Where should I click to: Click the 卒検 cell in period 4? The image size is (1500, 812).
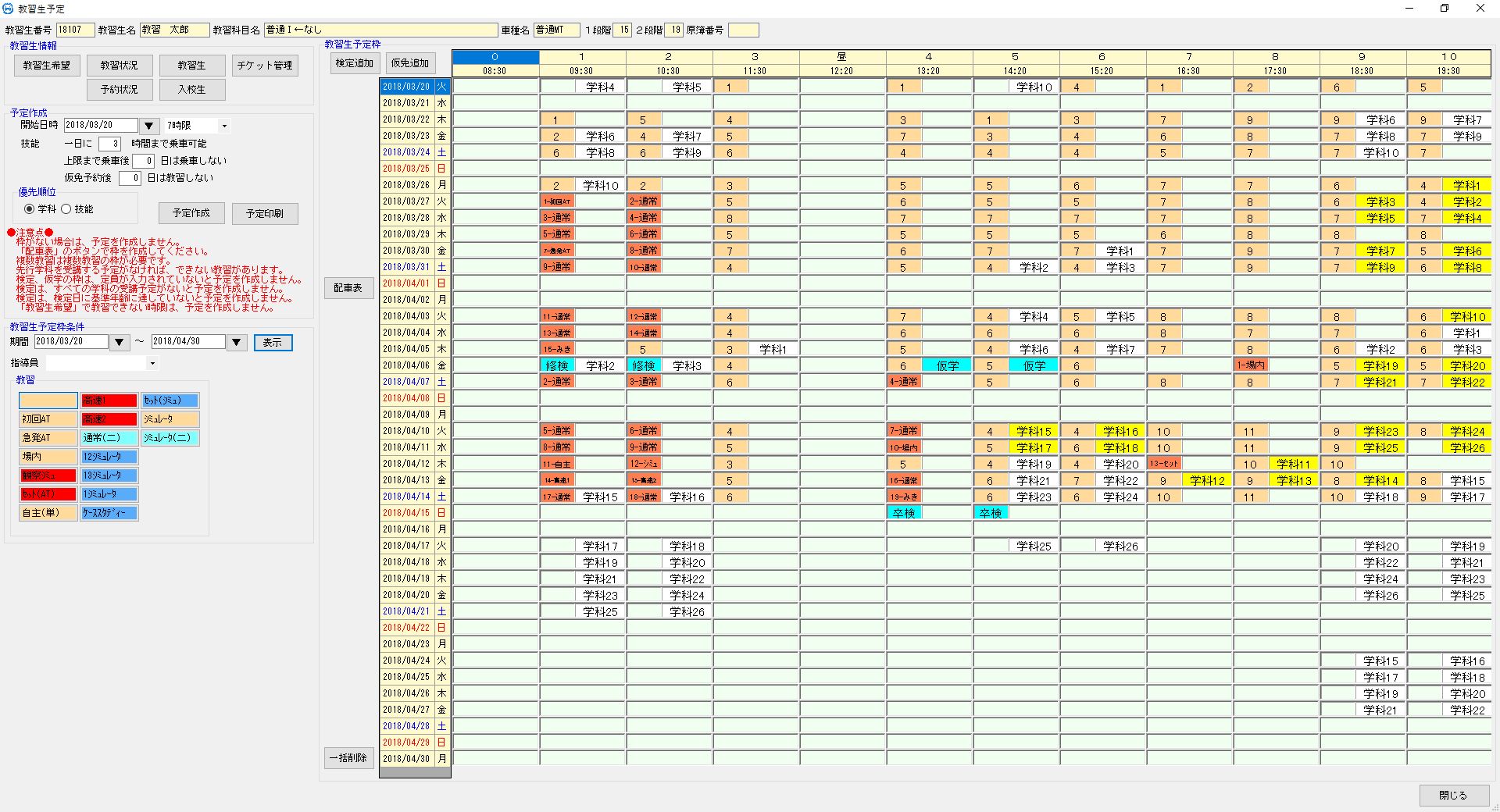point(904,513)
